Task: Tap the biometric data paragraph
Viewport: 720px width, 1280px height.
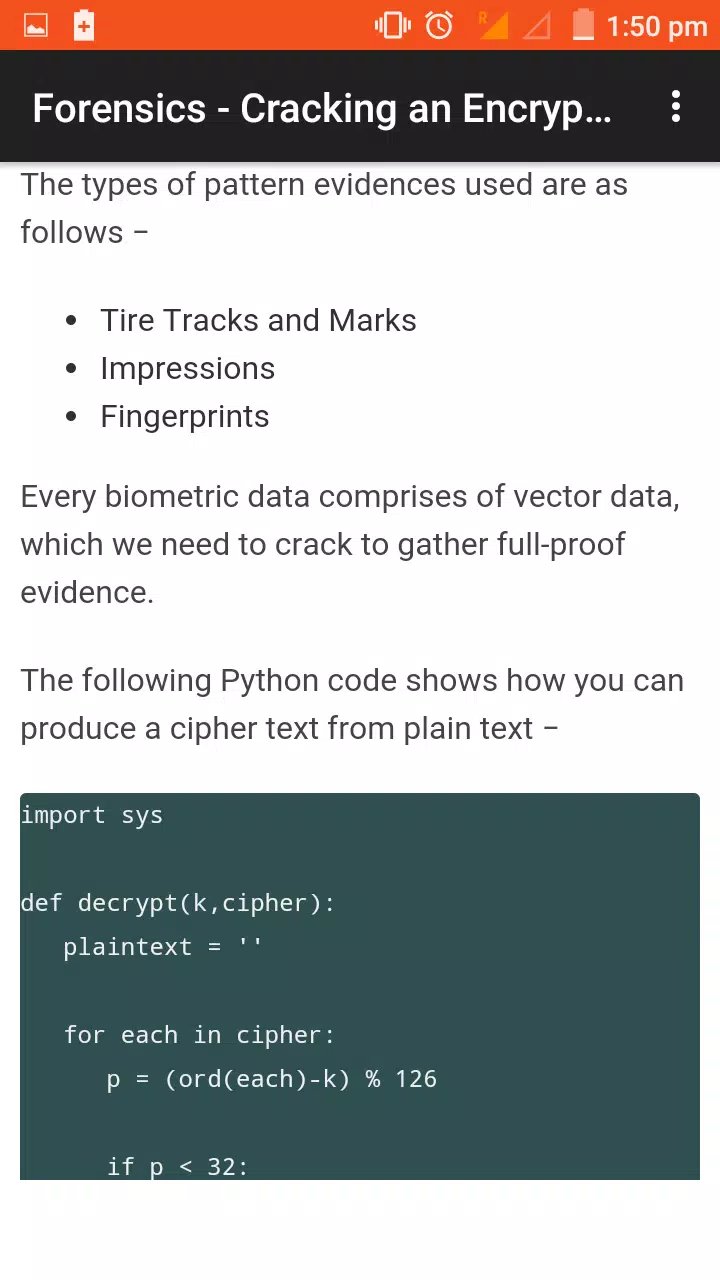Action: coord(350,544)
